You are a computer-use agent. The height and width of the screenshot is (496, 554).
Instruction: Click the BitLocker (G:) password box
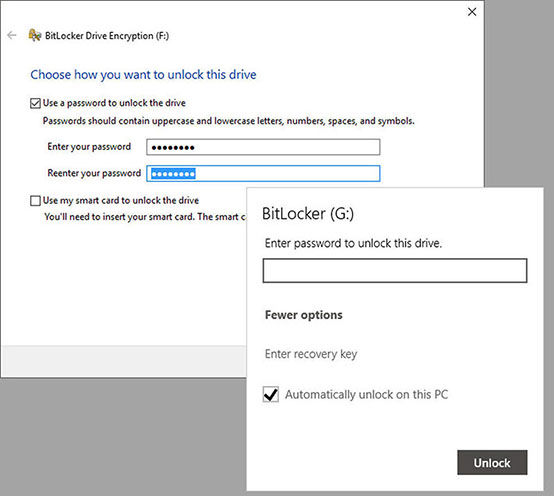[395, 271]
